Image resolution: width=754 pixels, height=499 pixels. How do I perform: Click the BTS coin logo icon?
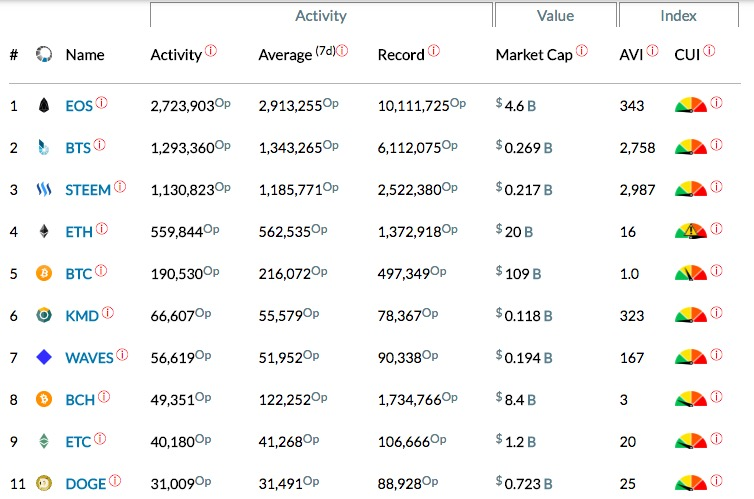pyautogui.click(x=44, y=147)
